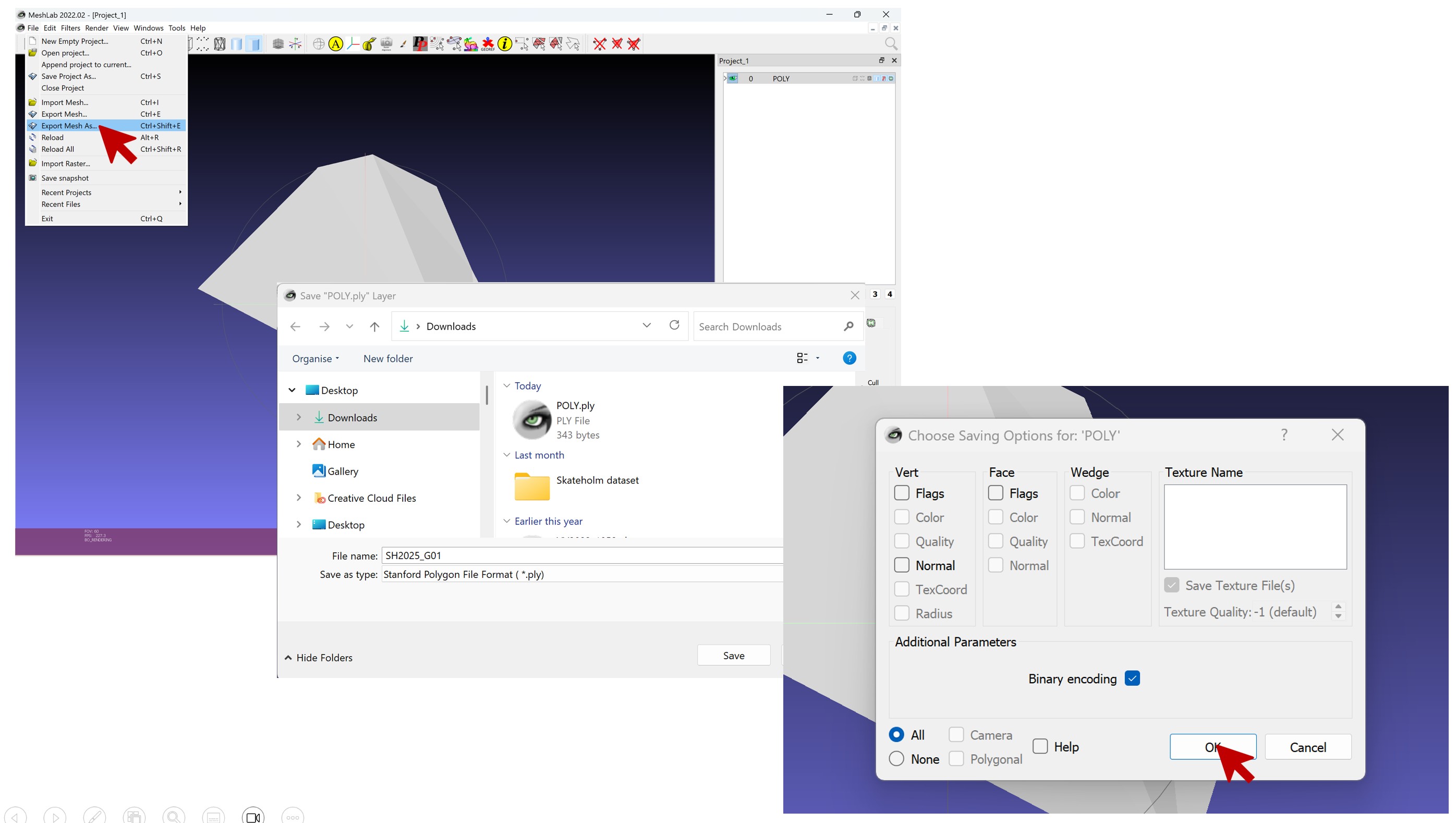Click the Save button
This screenshot has height=823, width=1456.
click(x=733, y=655)
